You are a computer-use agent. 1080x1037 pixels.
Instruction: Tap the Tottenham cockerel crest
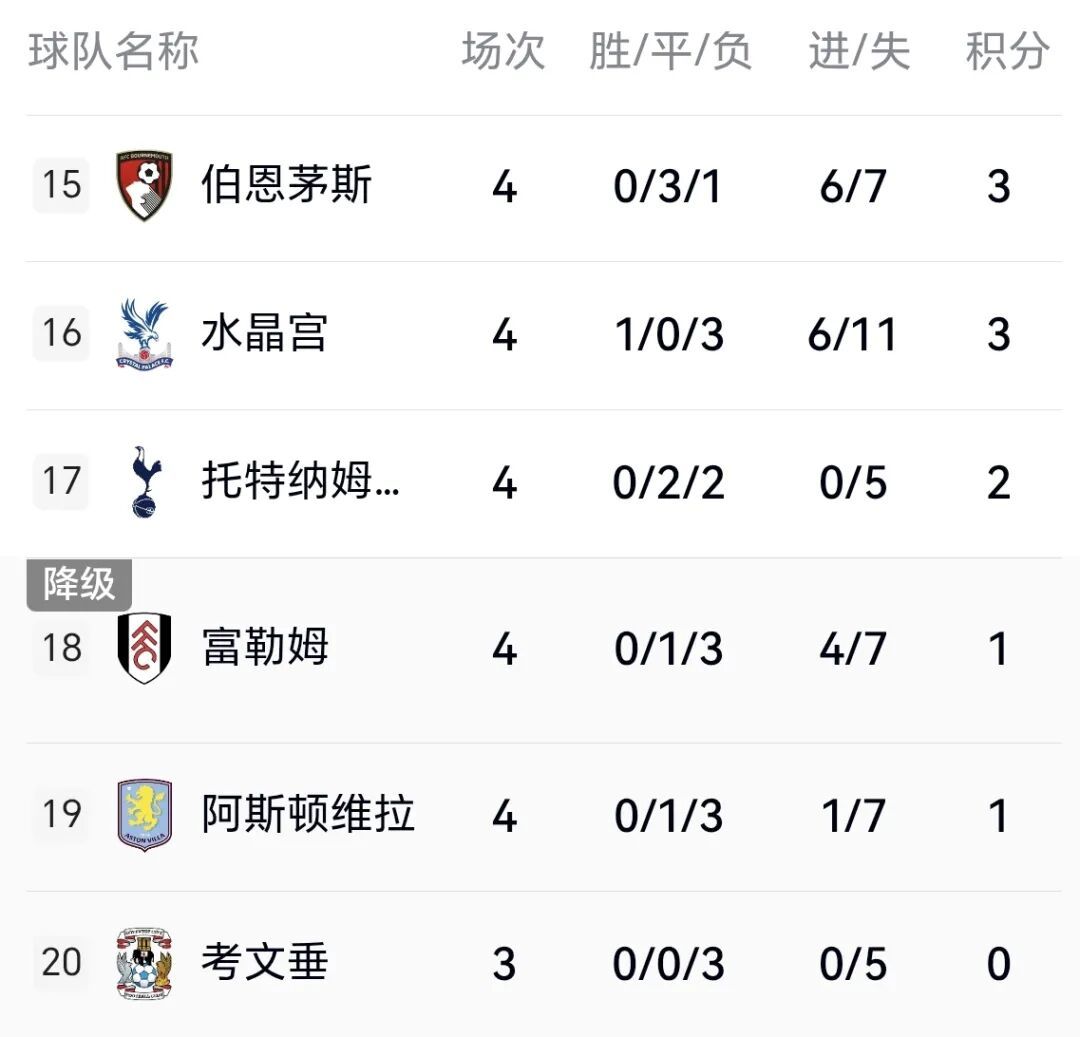click(x=145, y=481)
